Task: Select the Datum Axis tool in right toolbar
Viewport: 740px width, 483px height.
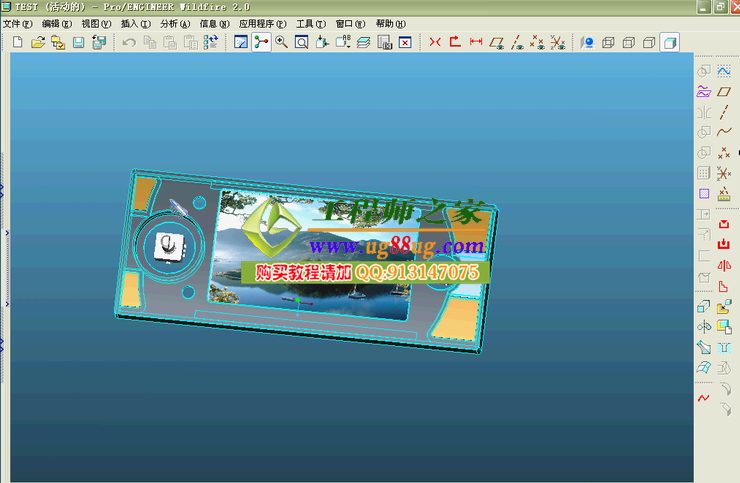Action: click(723, 112)
